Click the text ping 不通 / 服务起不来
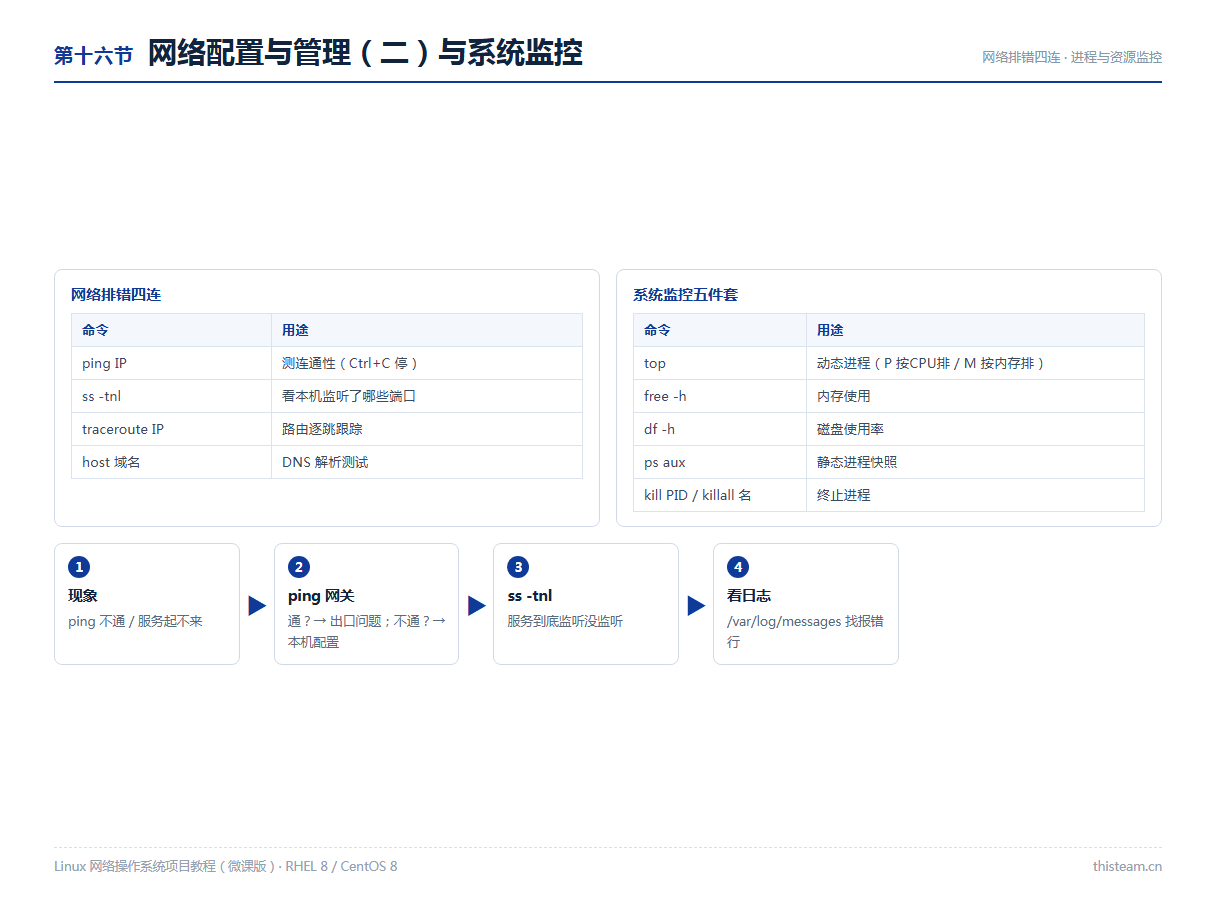This screenshot has width=1216, height=900. (135, 621)
